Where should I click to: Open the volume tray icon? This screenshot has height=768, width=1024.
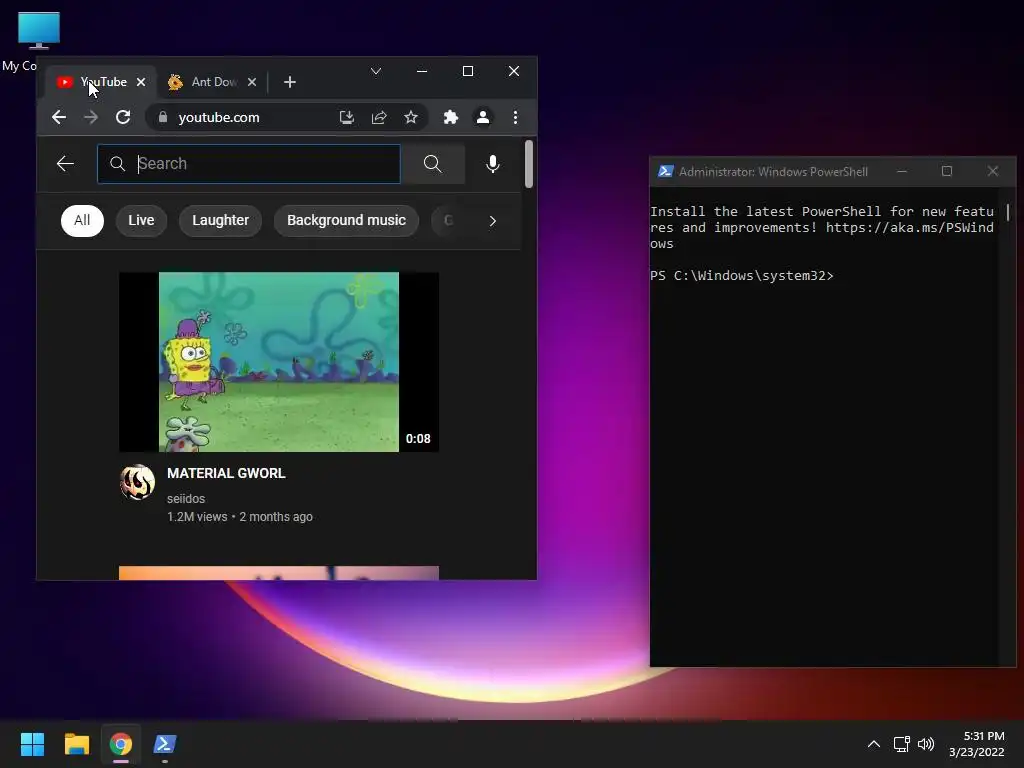click(926, 744)
